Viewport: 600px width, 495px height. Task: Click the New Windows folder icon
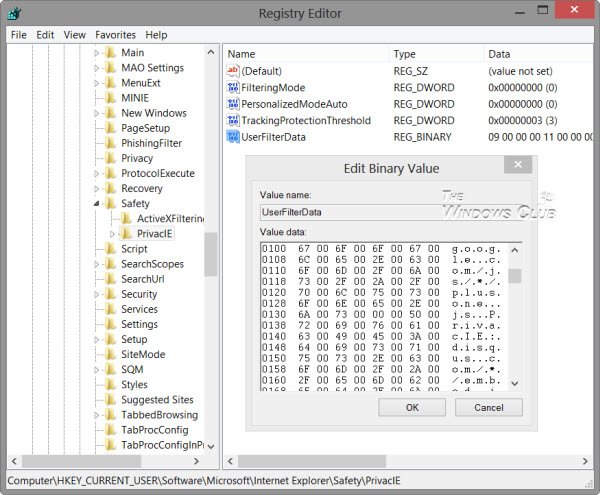111,113
